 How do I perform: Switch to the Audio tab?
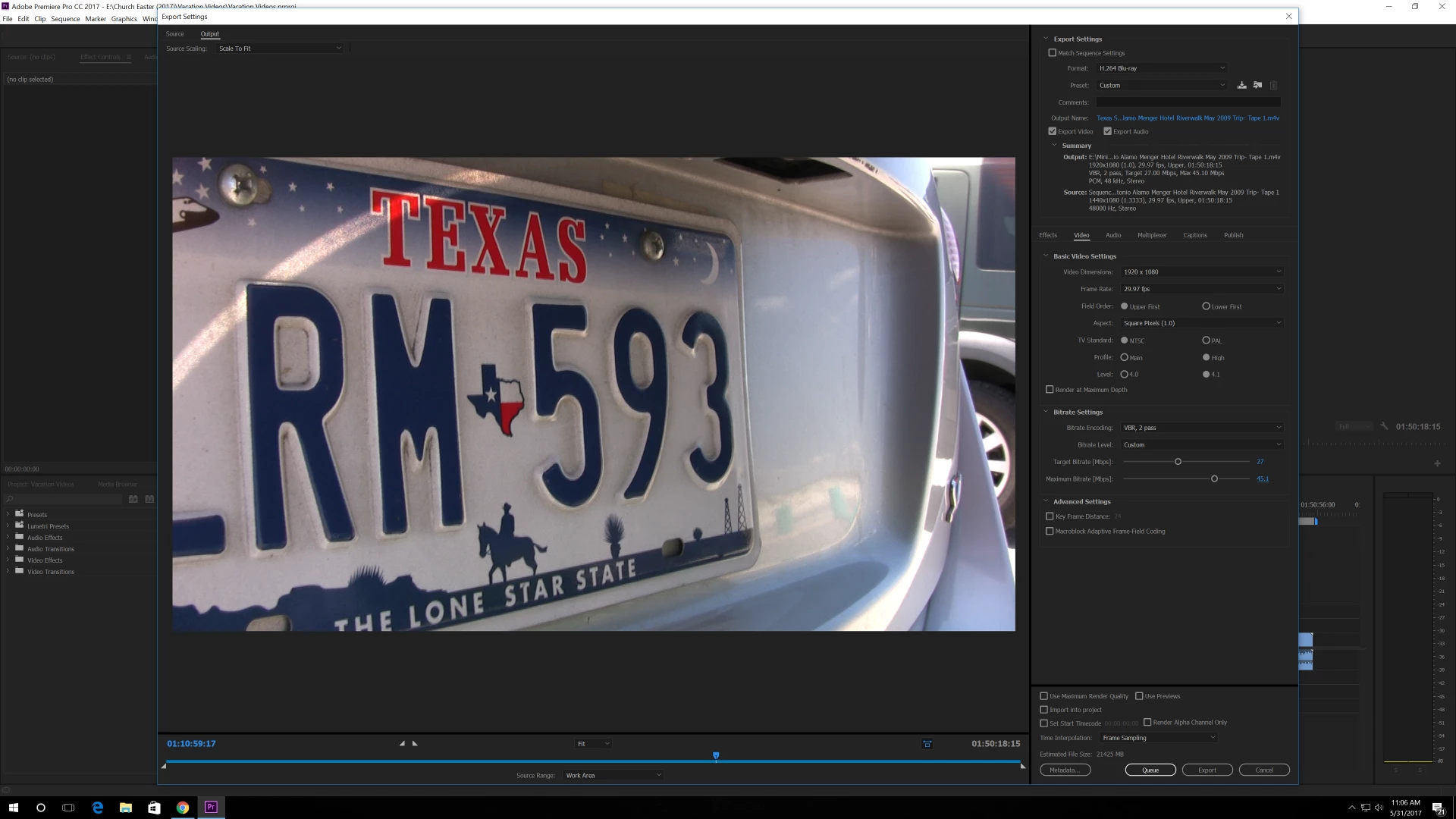coord(1112,235)
